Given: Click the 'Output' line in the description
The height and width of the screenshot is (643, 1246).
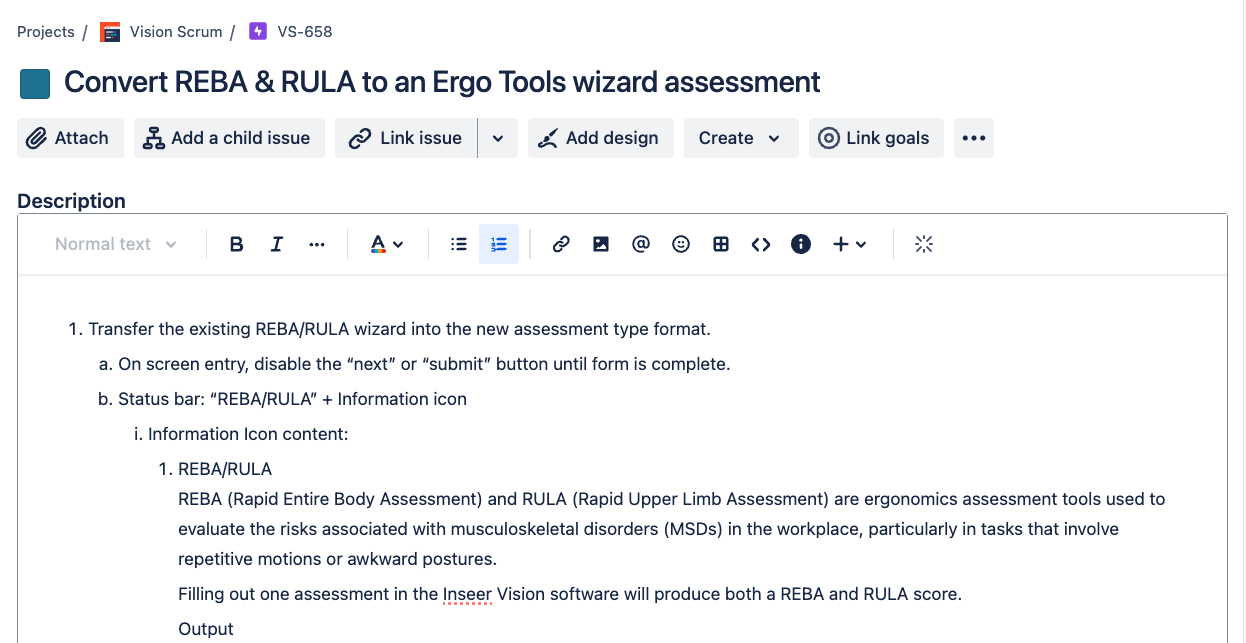Looking at the screenshot, I should tap(206, 629).
